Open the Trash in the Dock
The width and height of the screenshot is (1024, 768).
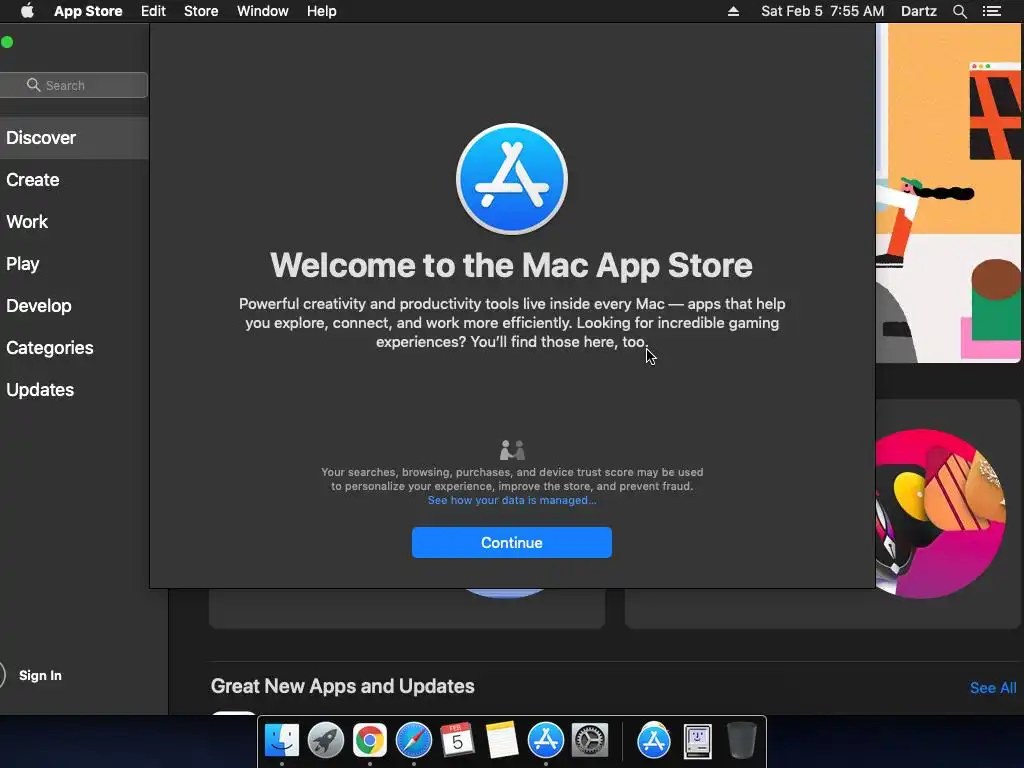click(741, 740)
